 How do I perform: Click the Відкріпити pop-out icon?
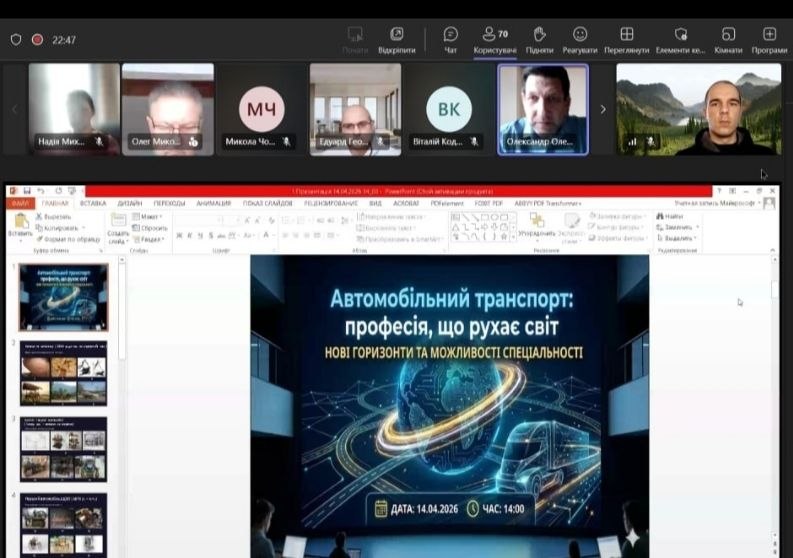pyautogui.click(x=397, y=39)
